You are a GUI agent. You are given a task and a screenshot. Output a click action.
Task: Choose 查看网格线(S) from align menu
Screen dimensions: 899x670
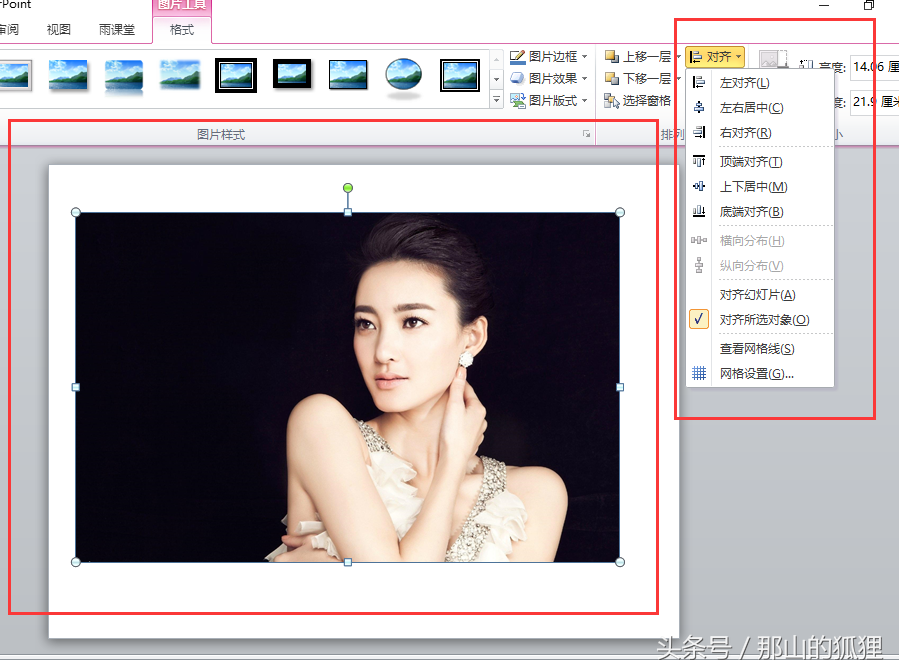[760, 348]
